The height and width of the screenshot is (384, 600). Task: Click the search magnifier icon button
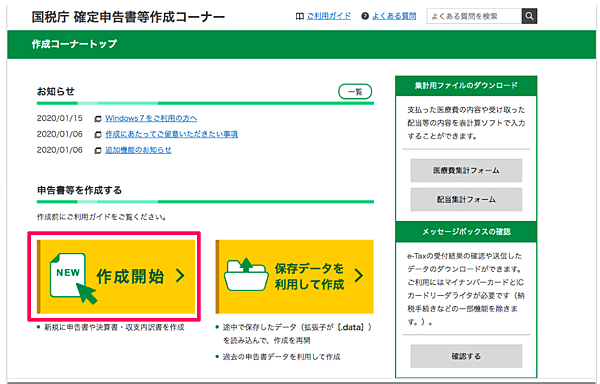coord(529,16)
